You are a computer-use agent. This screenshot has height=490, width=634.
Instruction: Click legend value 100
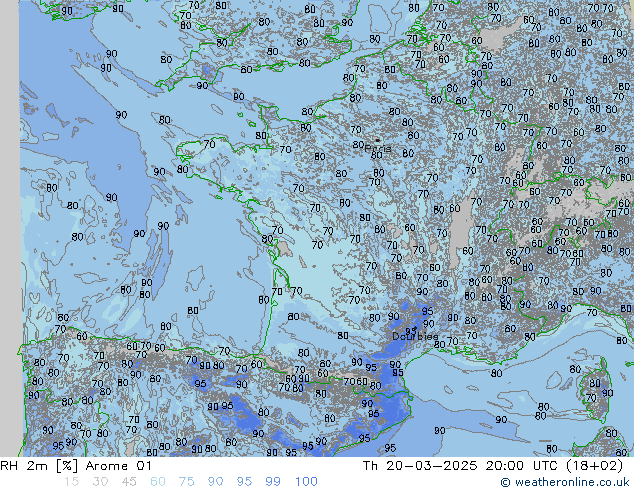click(306, 482)
